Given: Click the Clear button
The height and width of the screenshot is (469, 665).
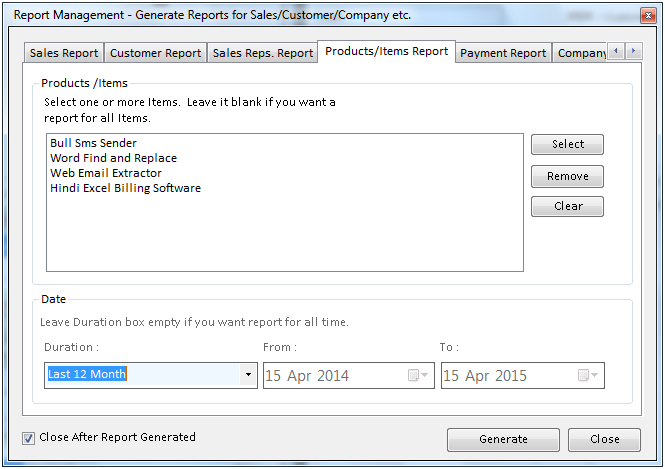Looking at the screenshot, I should point(567,206).
